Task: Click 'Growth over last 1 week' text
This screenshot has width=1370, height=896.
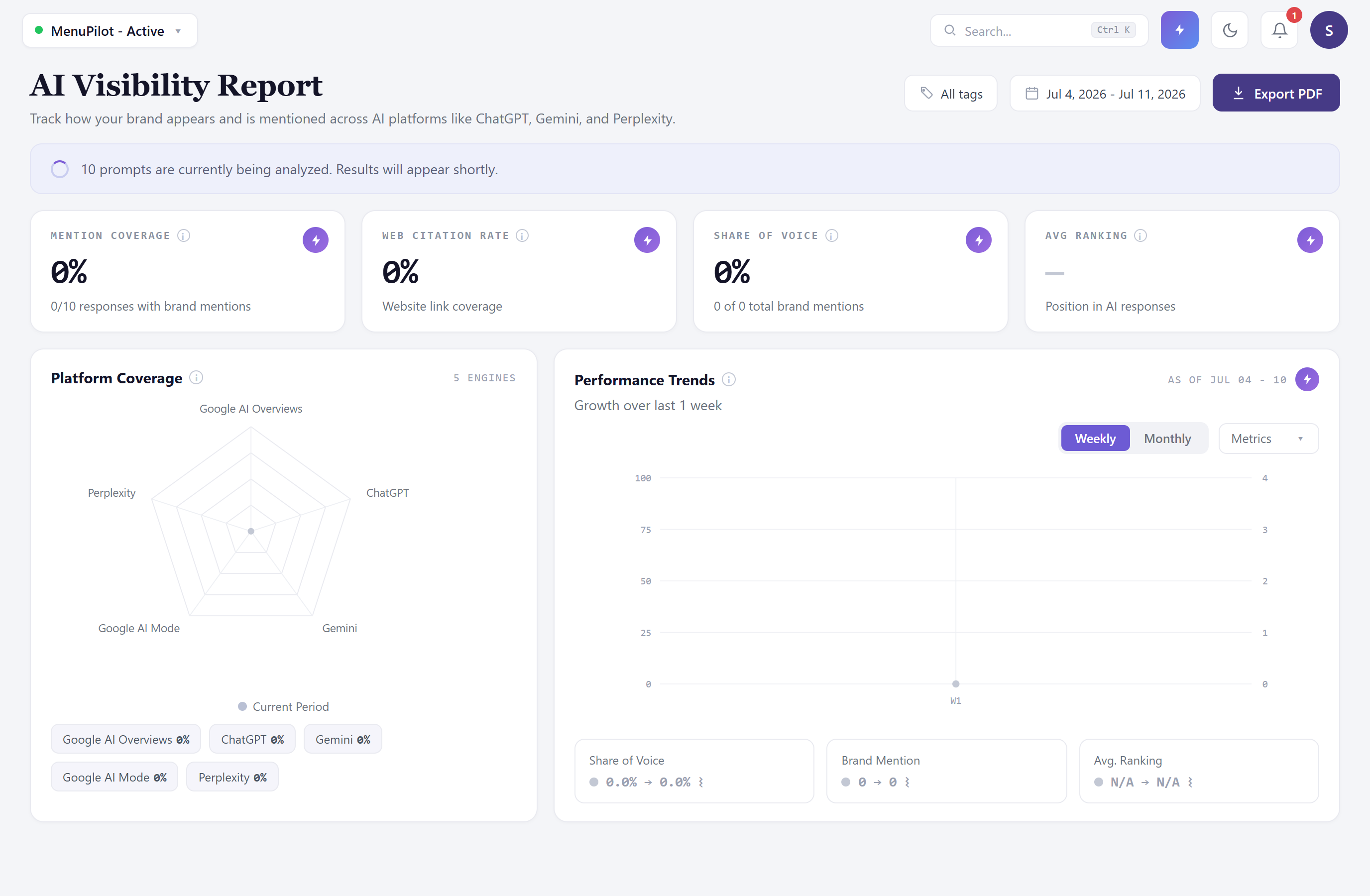Action: tap(648, 405)
